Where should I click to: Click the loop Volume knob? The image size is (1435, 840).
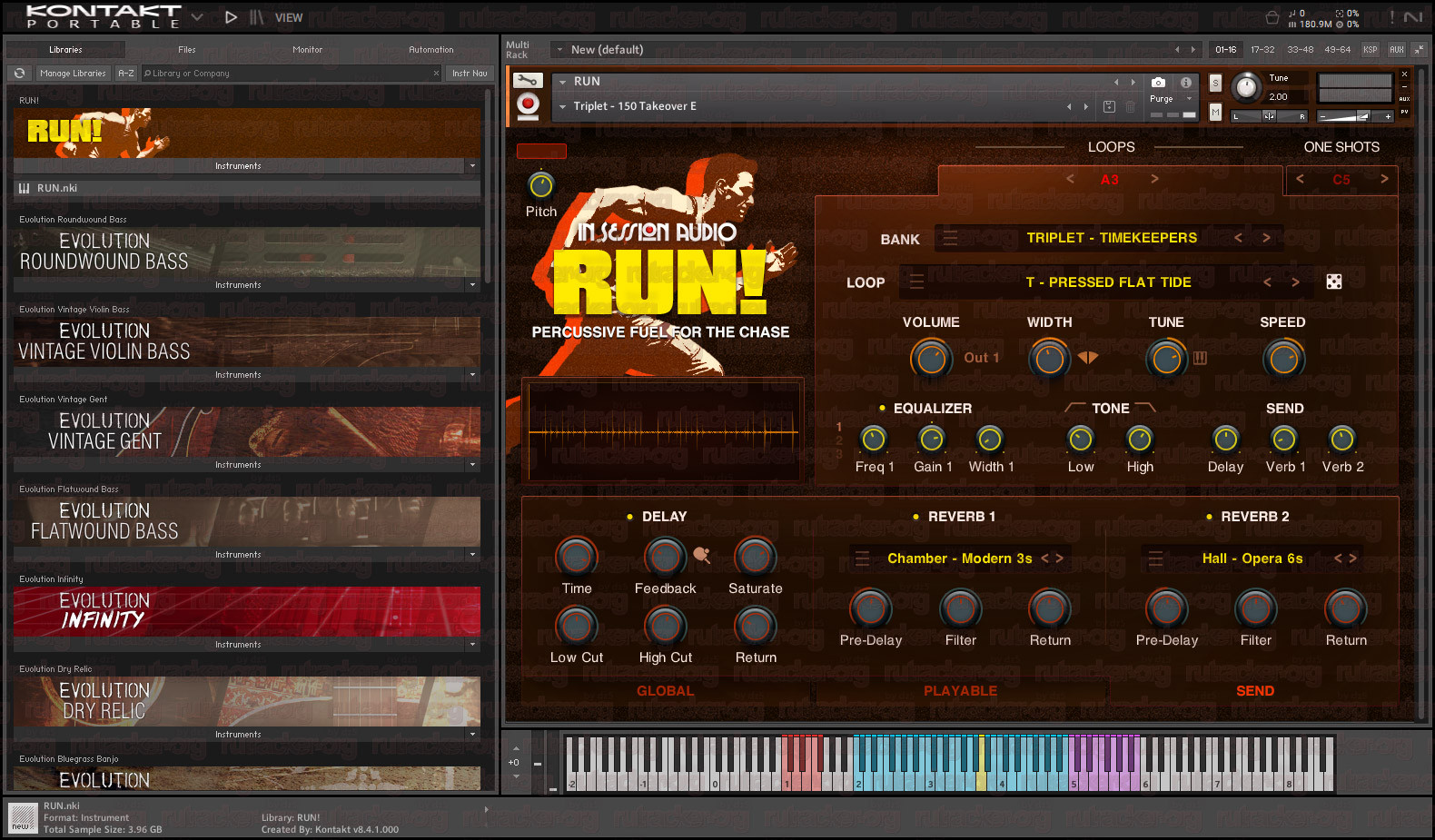[931, 359]
